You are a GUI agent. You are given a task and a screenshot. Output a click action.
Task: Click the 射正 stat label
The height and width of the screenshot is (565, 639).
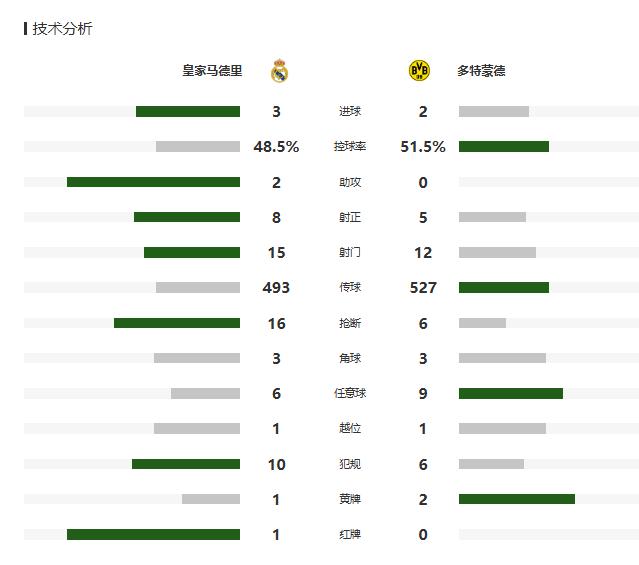pyautogui.click(x=350, y=218)
